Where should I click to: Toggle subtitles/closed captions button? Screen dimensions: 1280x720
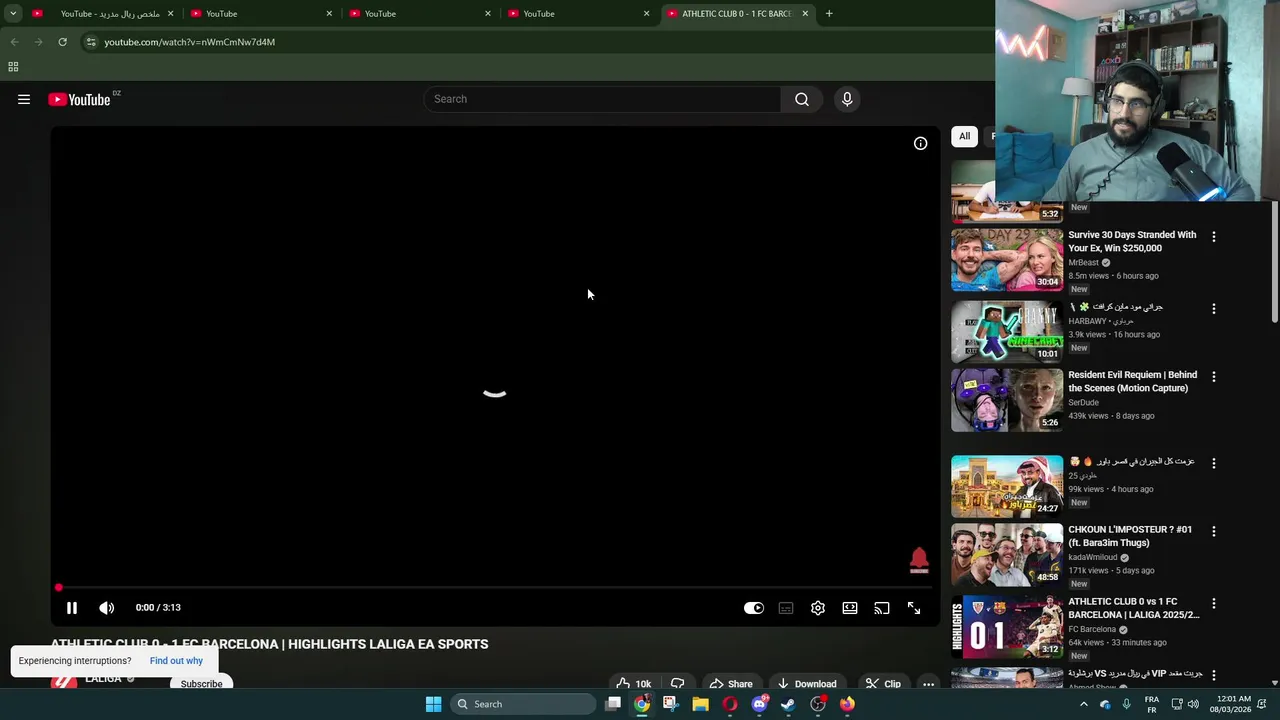(786, 608)
